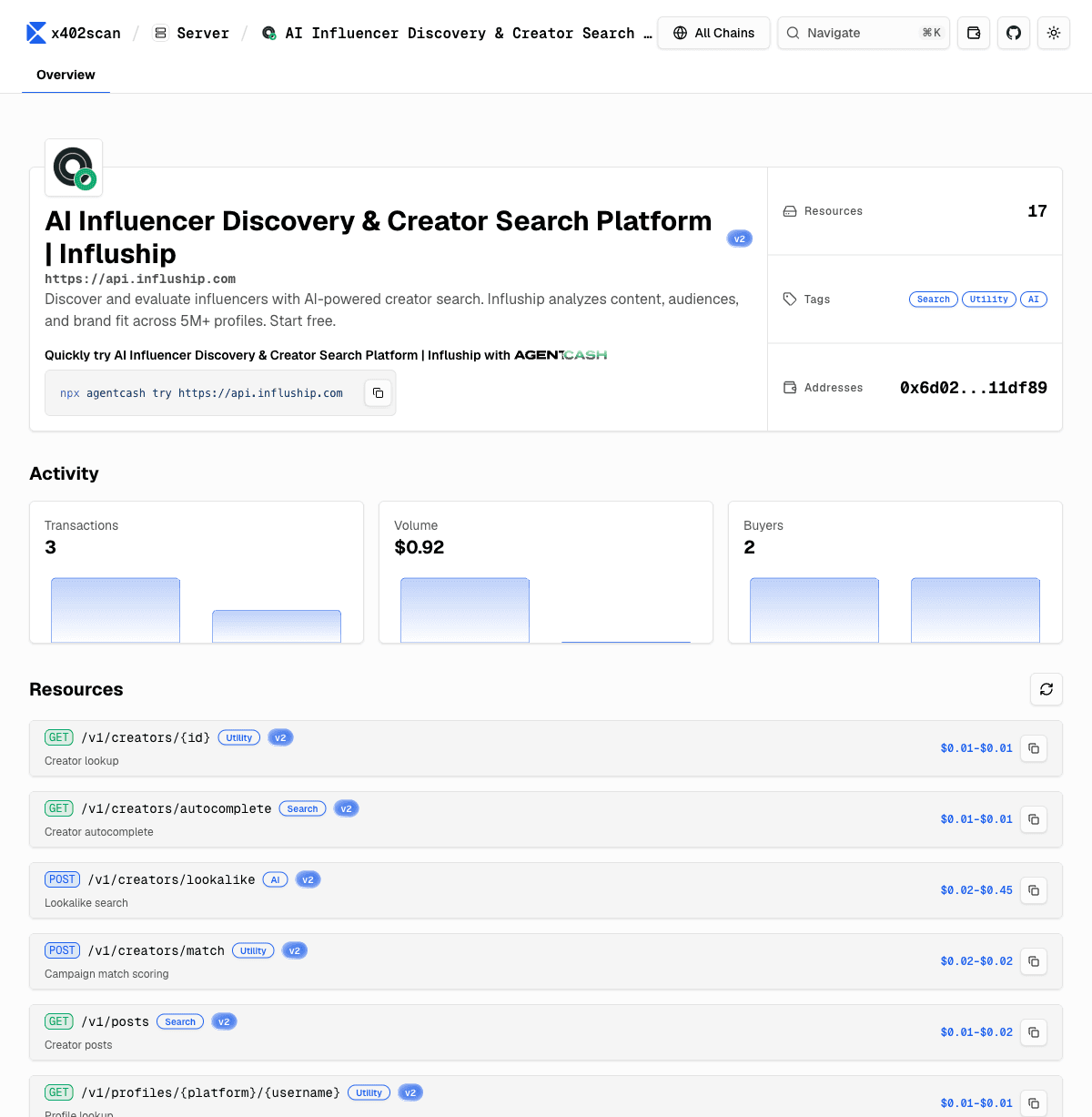Refresh the Resources list
The height and width of the screenshot is (1117, 1092).
tap(1046, 689)
